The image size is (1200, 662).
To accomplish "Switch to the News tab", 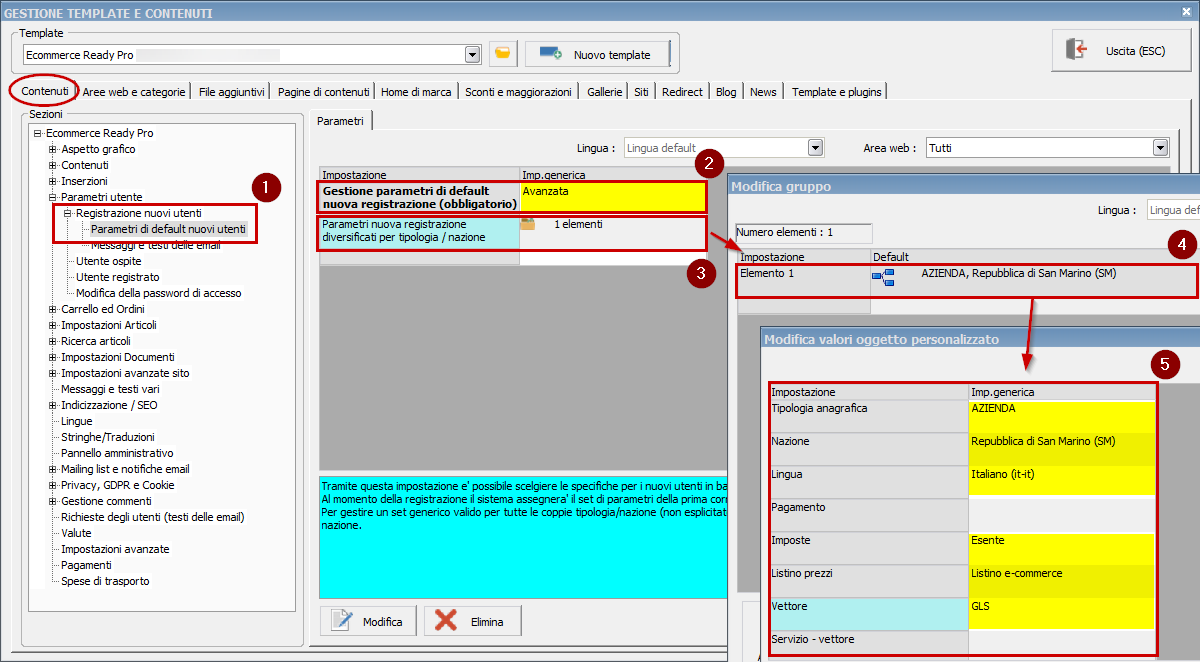I will point(763,92).
